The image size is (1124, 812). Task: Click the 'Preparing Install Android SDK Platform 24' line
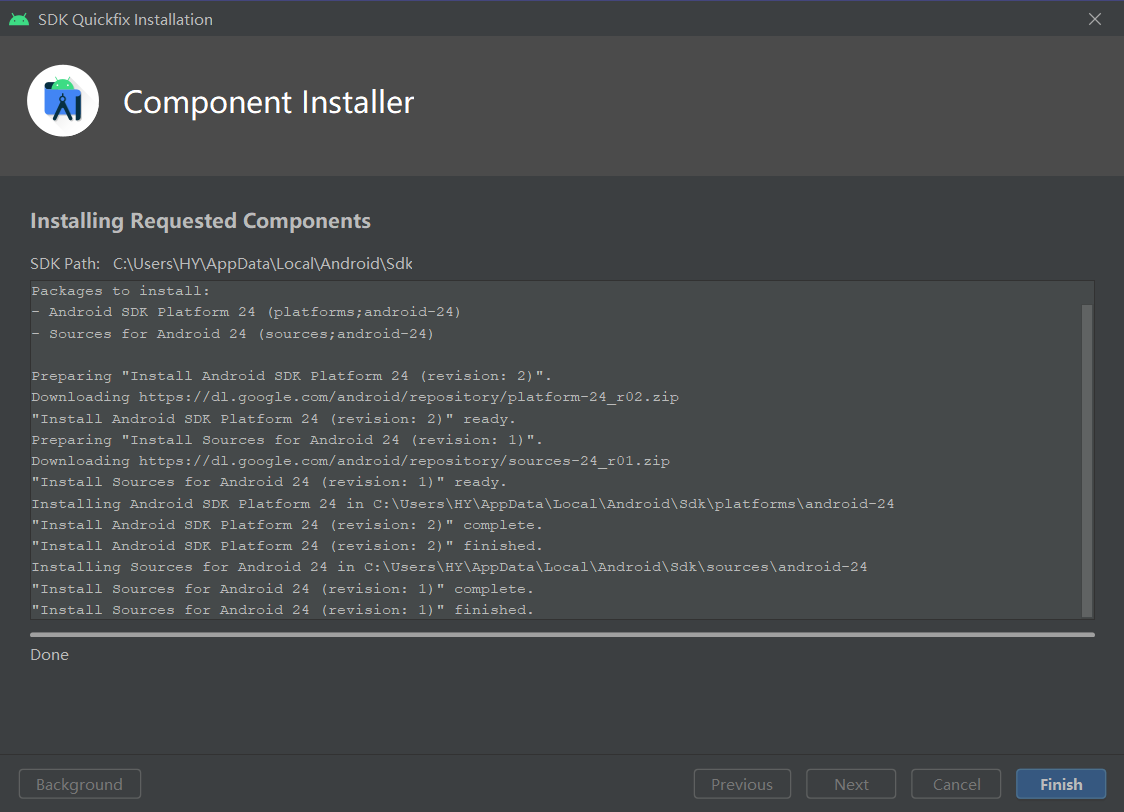(292, 376)
